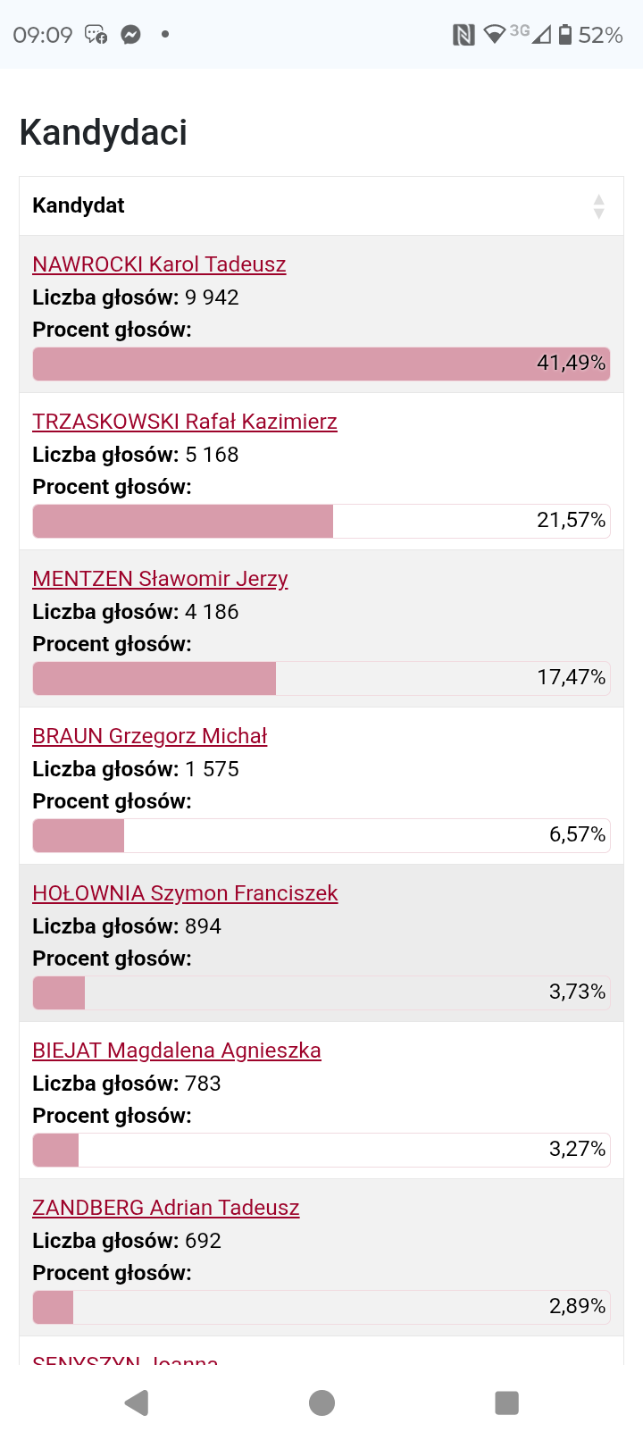The image size is (643, 1440).
Task: Open TRZASKOWSKI Rafał Kazimierz candidate page
Action: point(185,421)
